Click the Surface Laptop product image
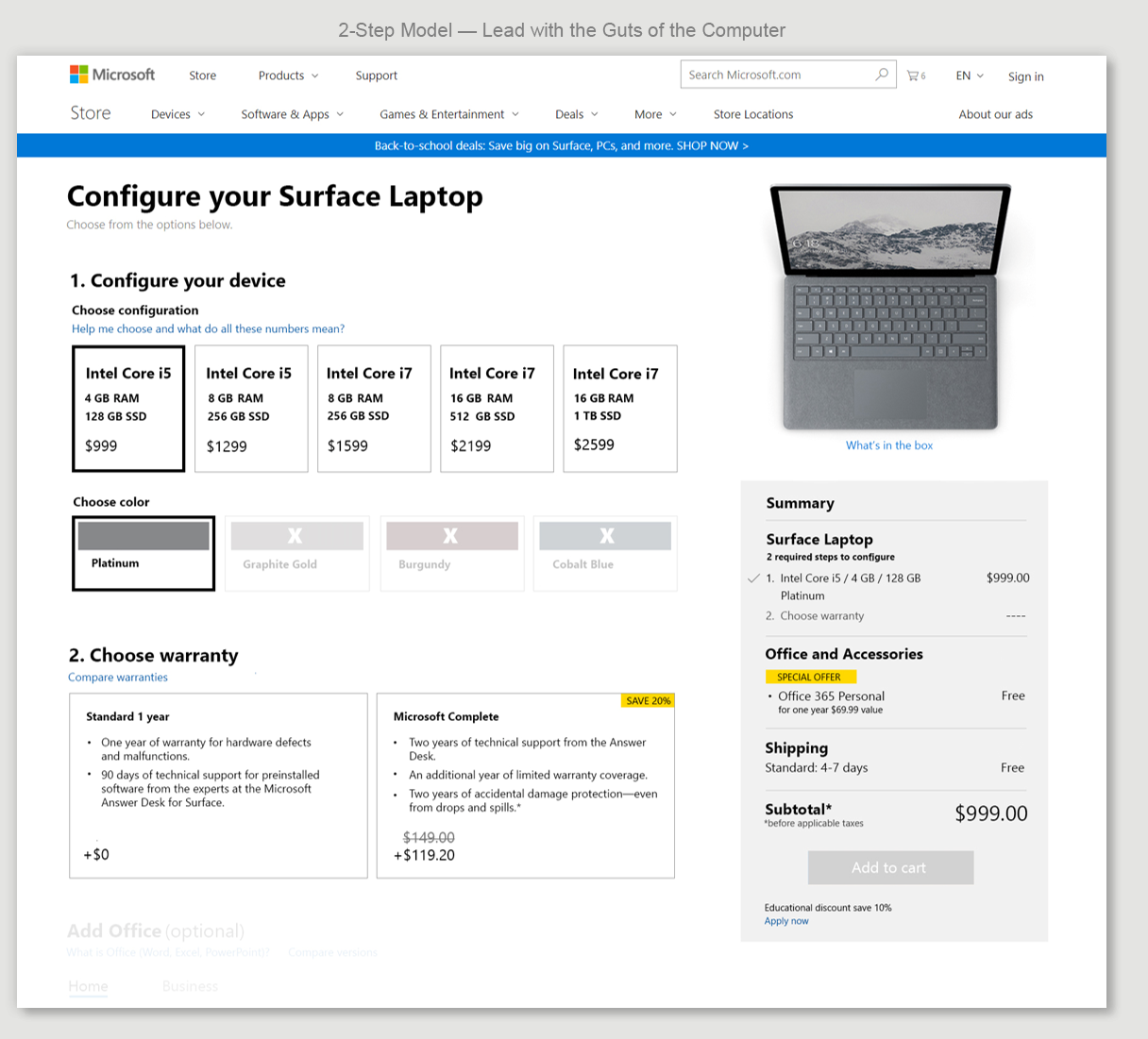 click(x=890, y=307)
